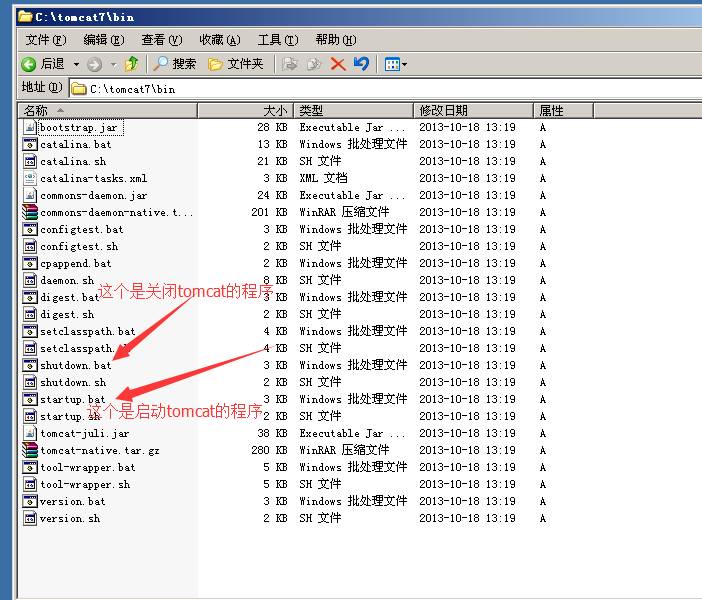Image resolution: width=702 pixels, height=600 pixels.
Task: Select the catalina.sh file icon
Action: click(x=30, y=161)
